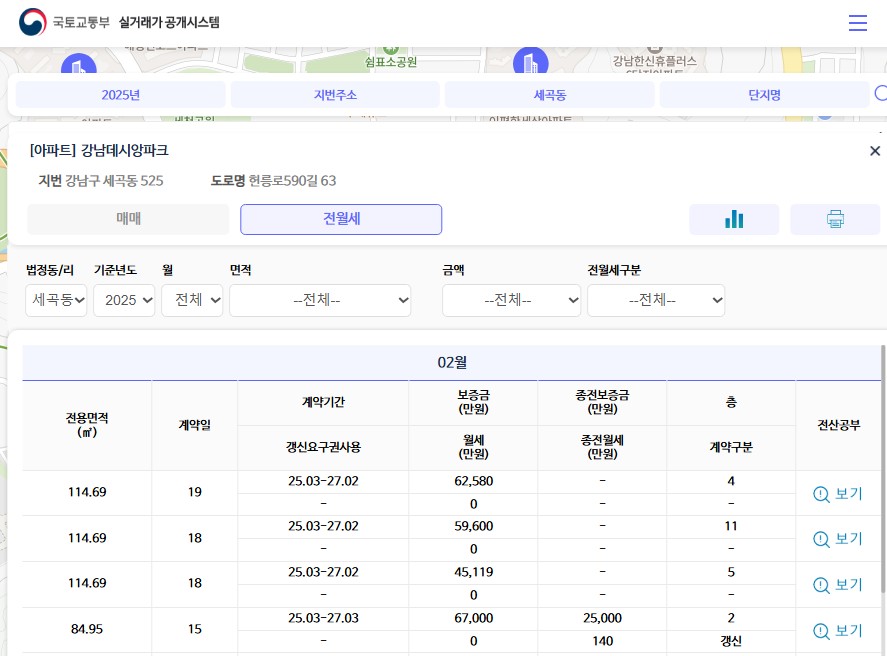Select the 2025년 filter tab
Screen dimensions: 887x656
point(120,94)
